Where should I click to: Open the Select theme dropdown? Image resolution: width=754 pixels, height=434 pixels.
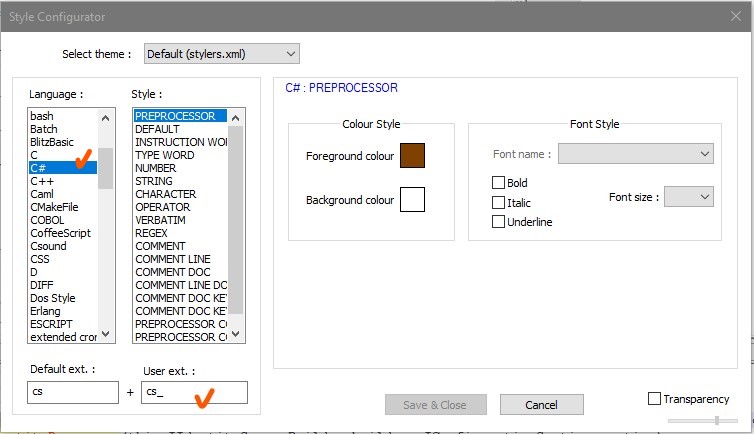[x=221, y=53]
